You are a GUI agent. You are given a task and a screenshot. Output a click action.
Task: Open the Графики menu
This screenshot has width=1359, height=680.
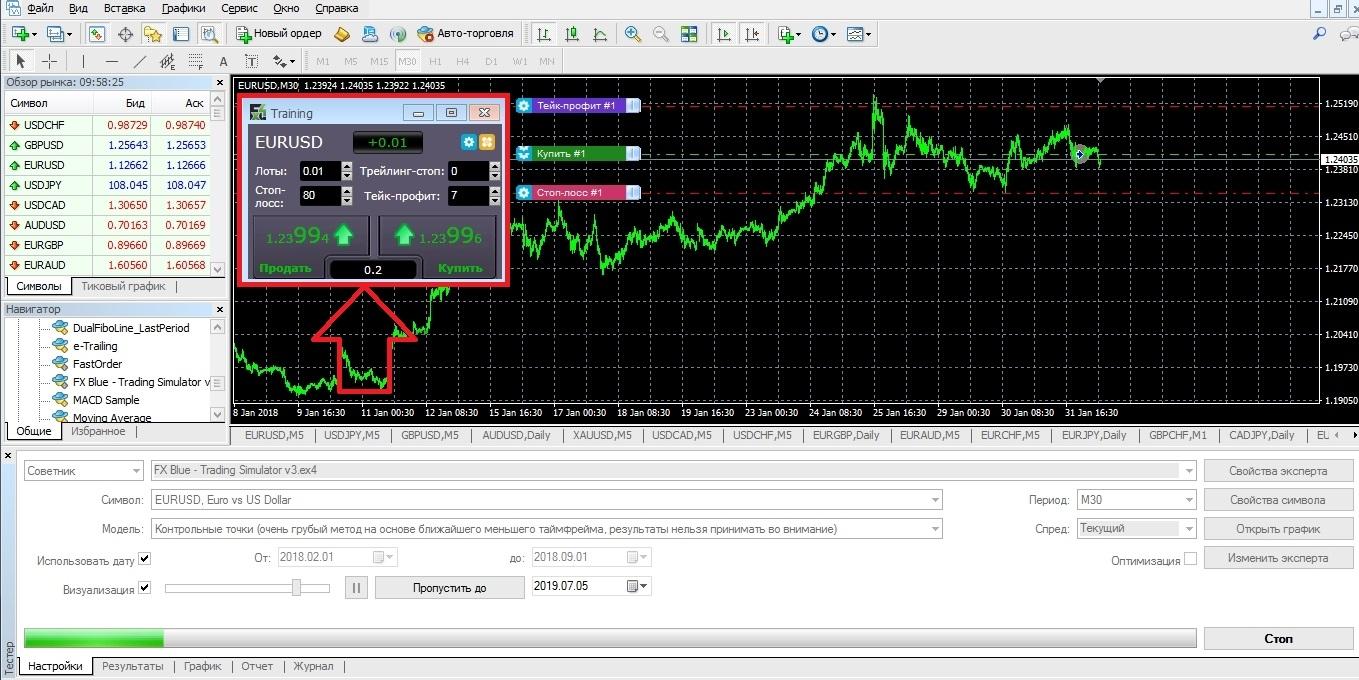(183, 8)
